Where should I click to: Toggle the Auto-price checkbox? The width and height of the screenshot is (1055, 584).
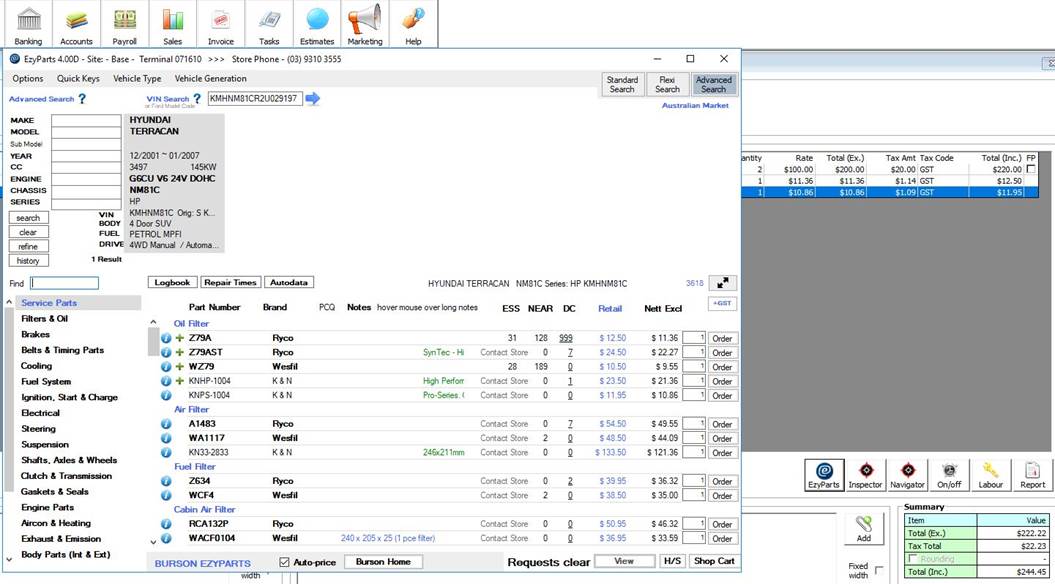(x=284, y=562)
